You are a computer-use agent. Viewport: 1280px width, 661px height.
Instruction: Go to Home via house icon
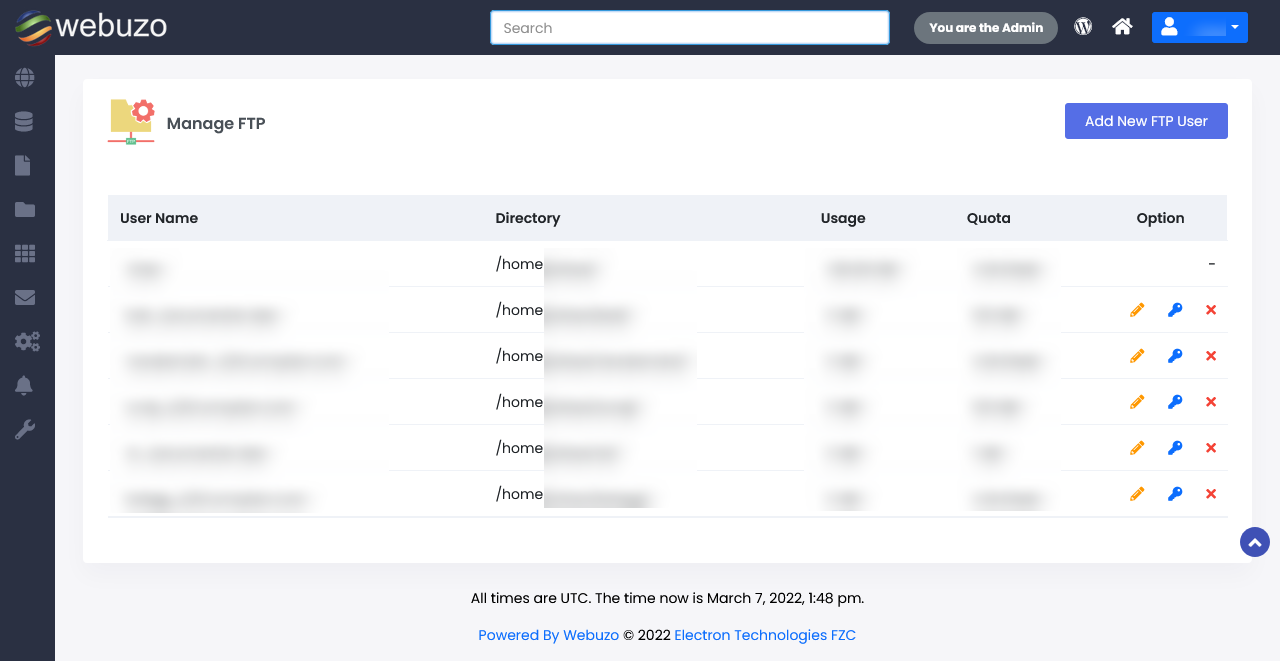tap(1122, 27)
